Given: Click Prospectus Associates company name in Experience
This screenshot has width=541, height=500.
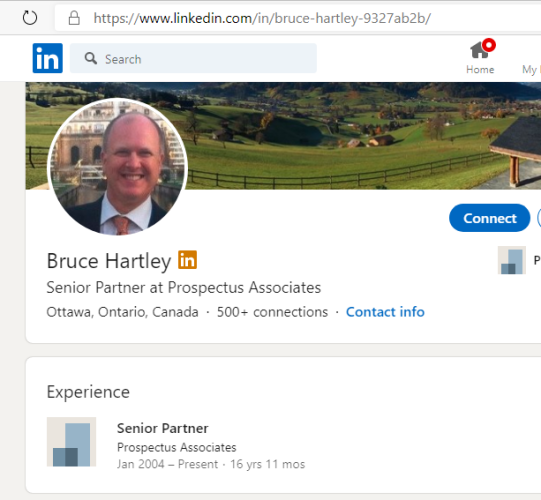Looking at the screenshot, I should (x=177, y=447).
